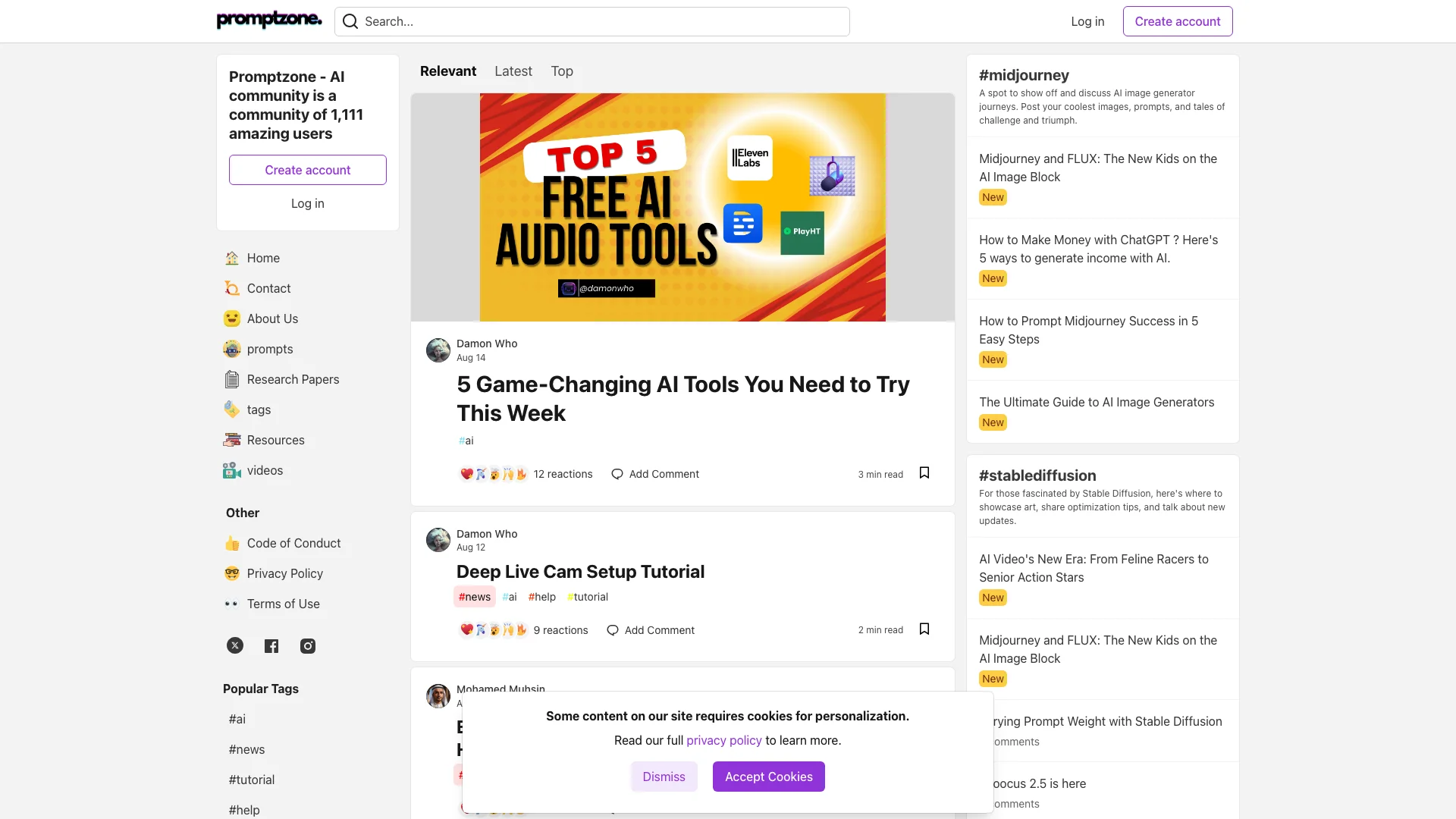
Task: Click Damon Who avatar on Aug 12 post
Action: (438, 540)
